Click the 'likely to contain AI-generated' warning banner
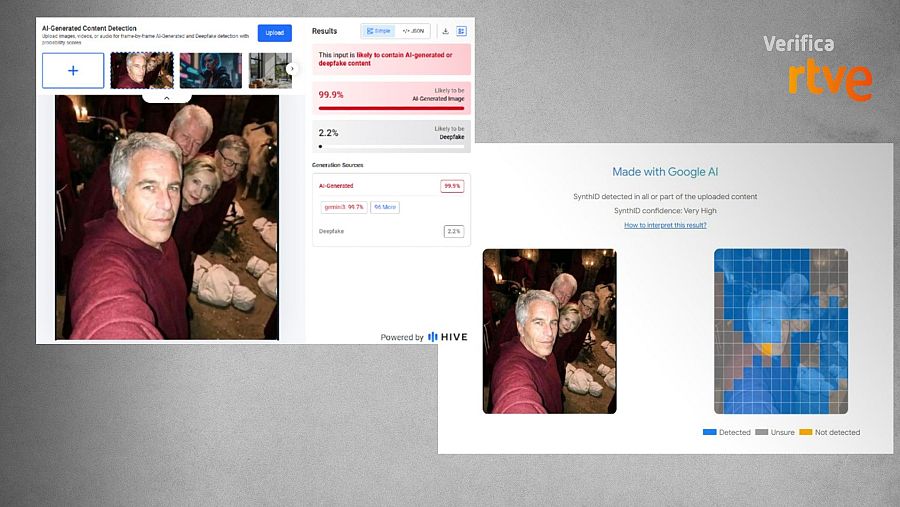 point(391,59)
